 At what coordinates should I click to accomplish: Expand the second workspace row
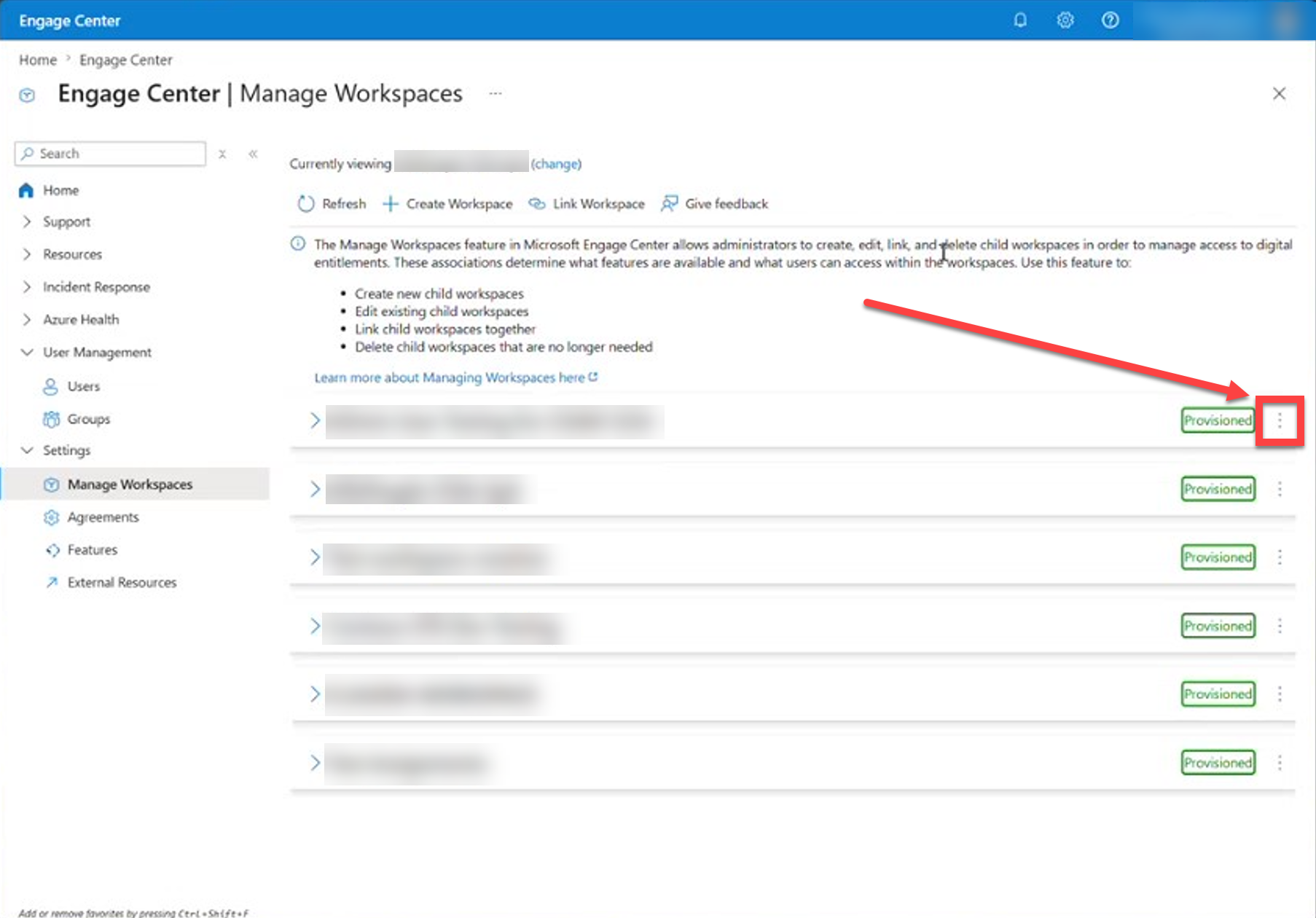tap(315, 489)
